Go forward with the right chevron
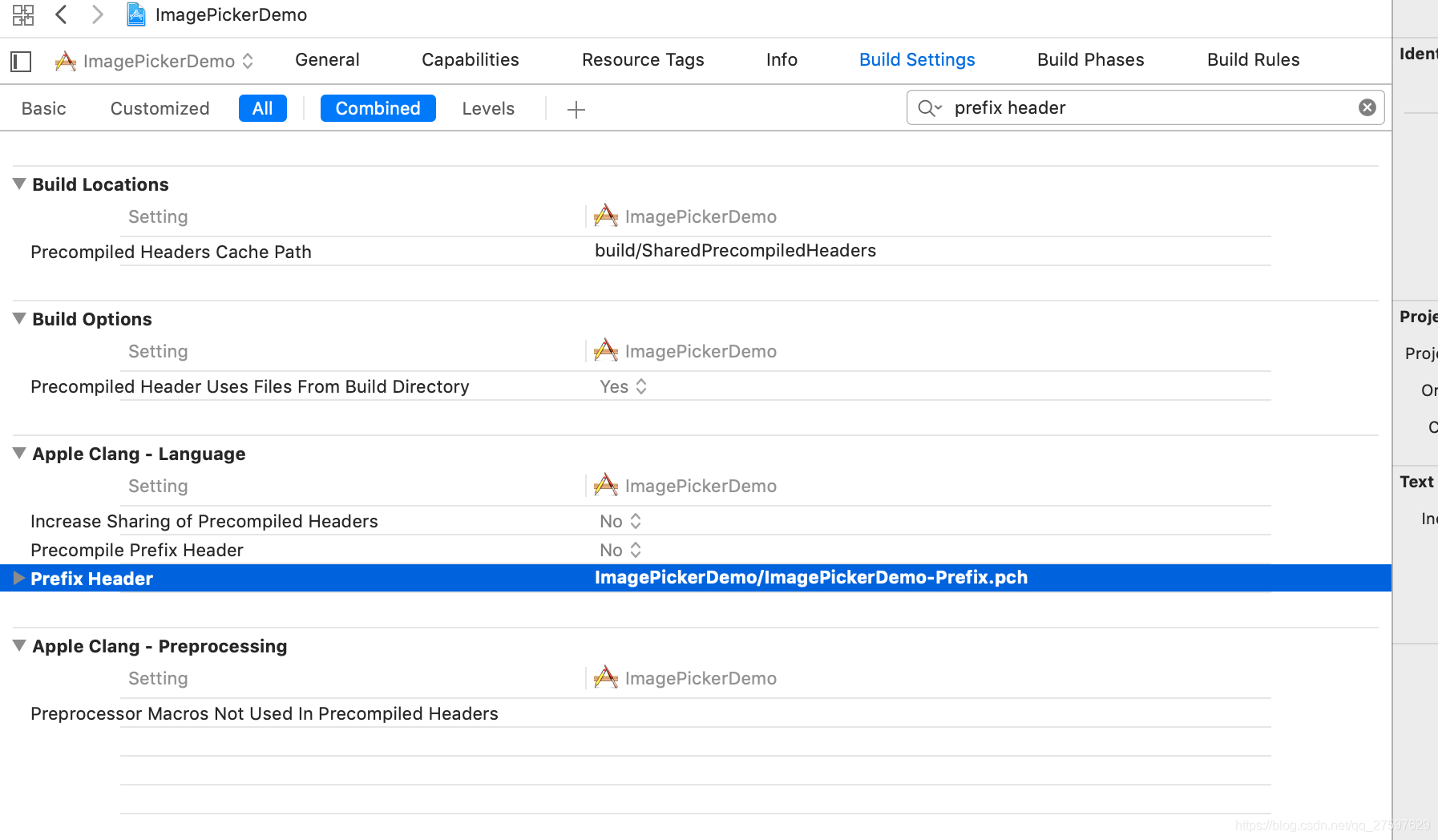This screenshot has height=840, width=1438. [x=97, y=14]
